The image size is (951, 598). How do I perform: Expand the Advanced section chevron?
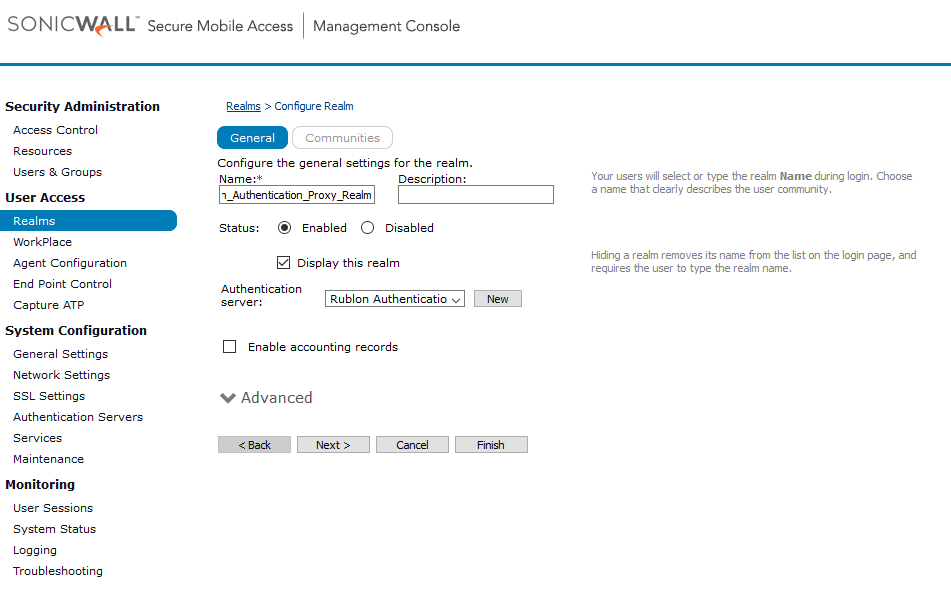click(228, 398)
